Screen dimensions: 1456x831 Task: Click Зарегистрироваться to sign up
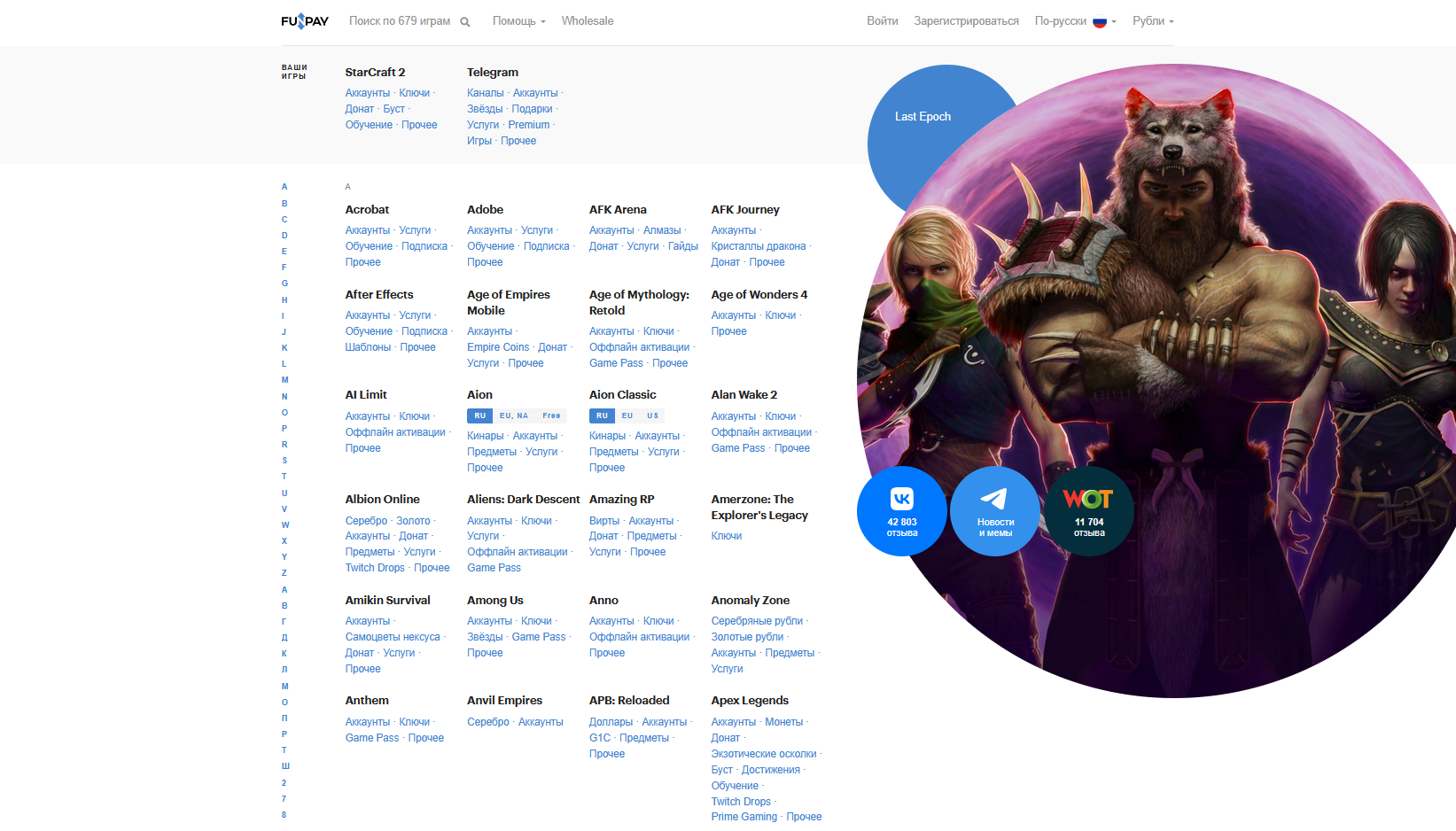coord(966,21)
